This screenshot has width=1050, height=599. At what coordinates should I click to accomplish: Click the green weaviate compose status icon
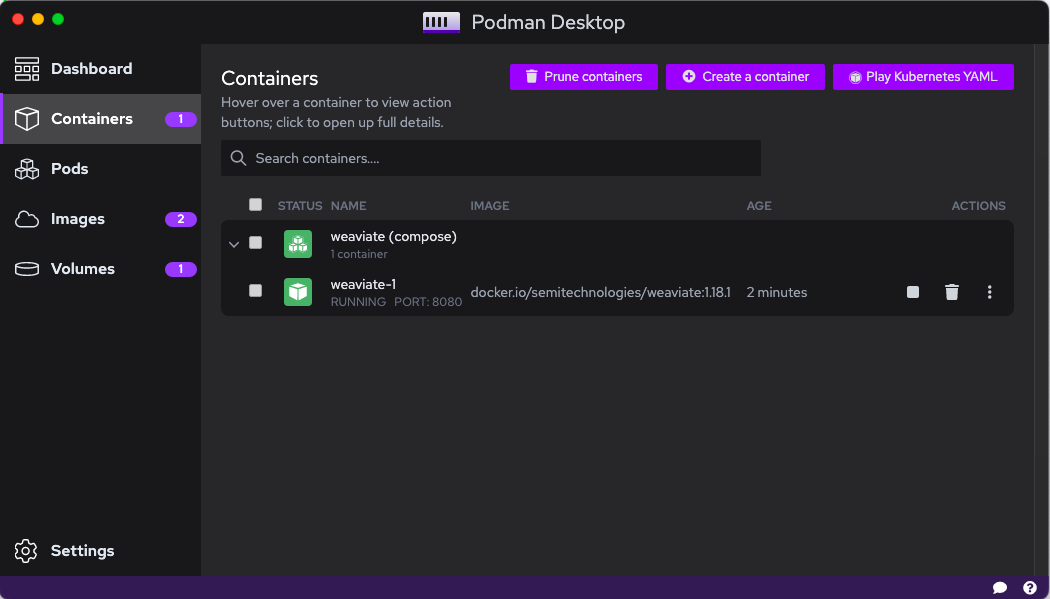(298, 244)
